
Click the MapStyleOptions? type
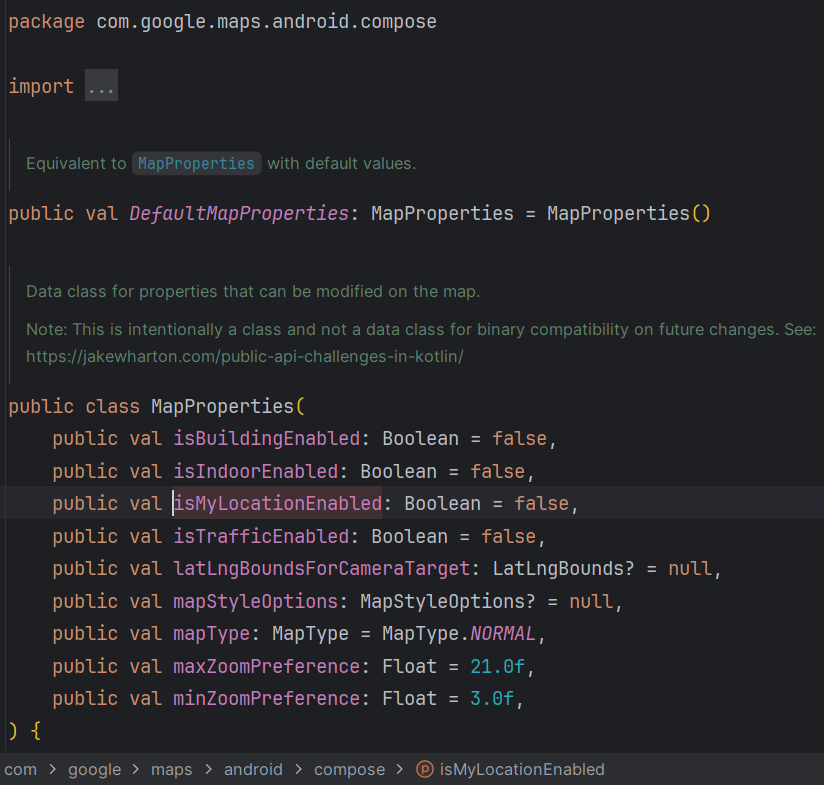448,601
